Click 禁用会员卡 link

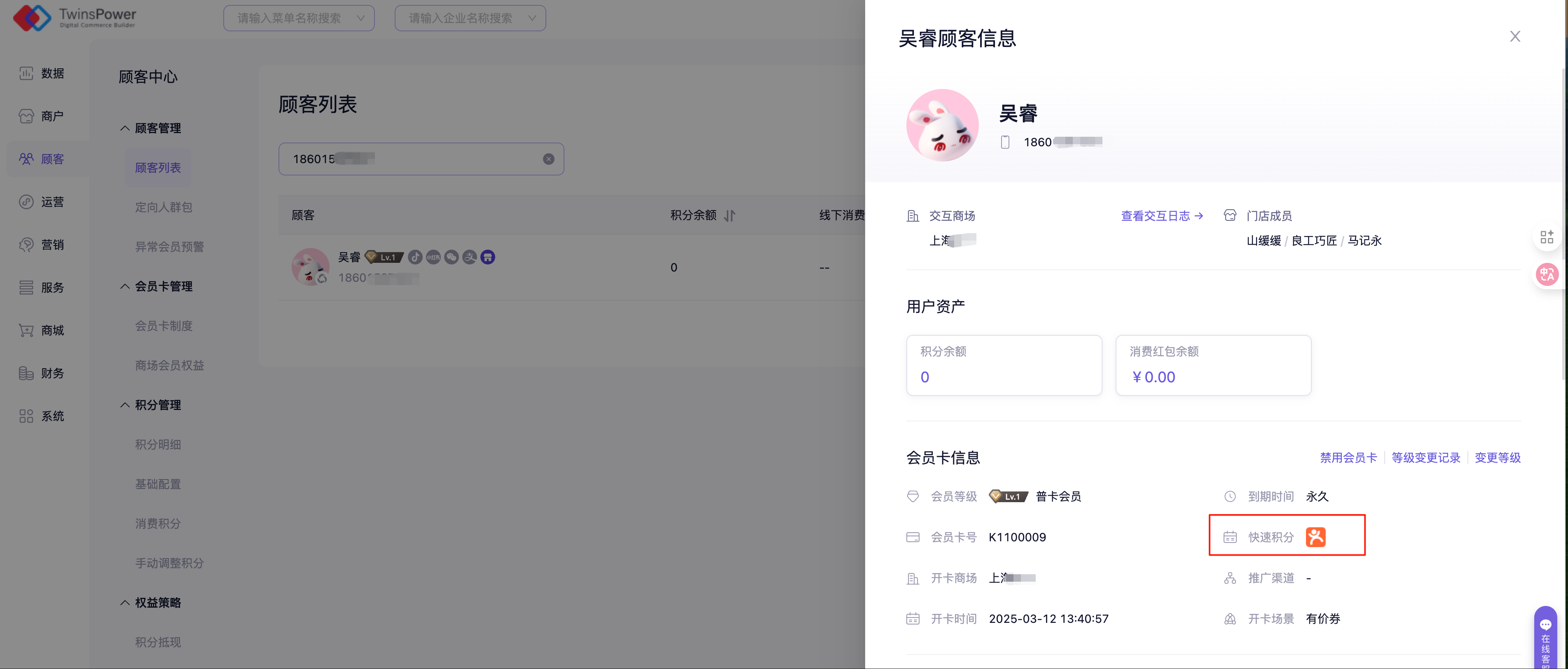point(1348,458)
